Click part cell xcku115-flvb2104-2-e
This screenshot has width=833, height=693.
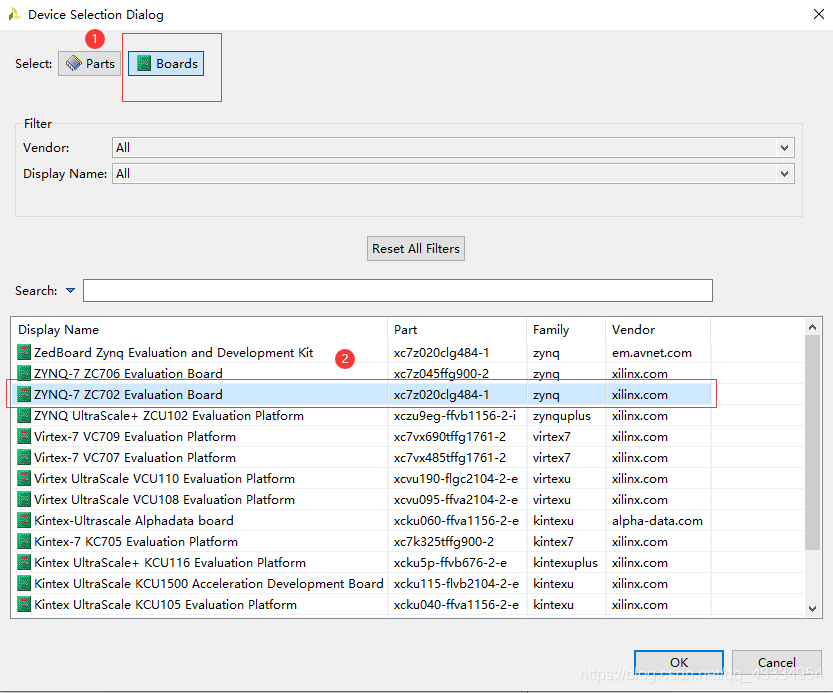point(456,583)
